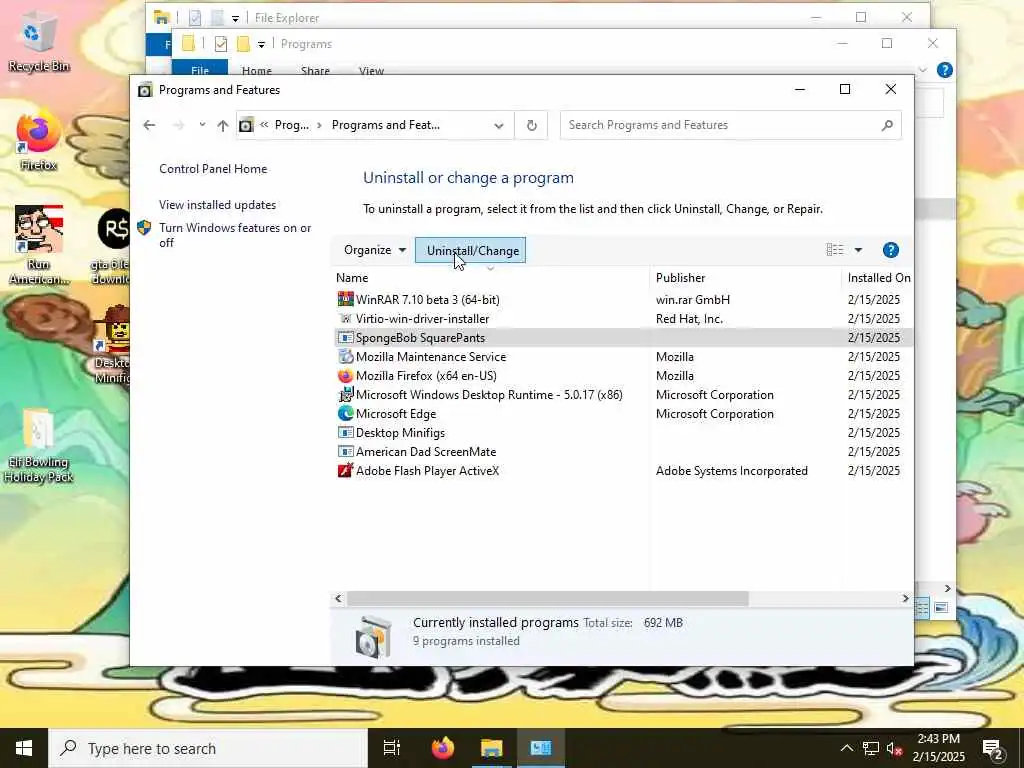The image size is (1024, 768).
Task: Click the Desktop Minifigs list icon
Action: coord(345,432)
